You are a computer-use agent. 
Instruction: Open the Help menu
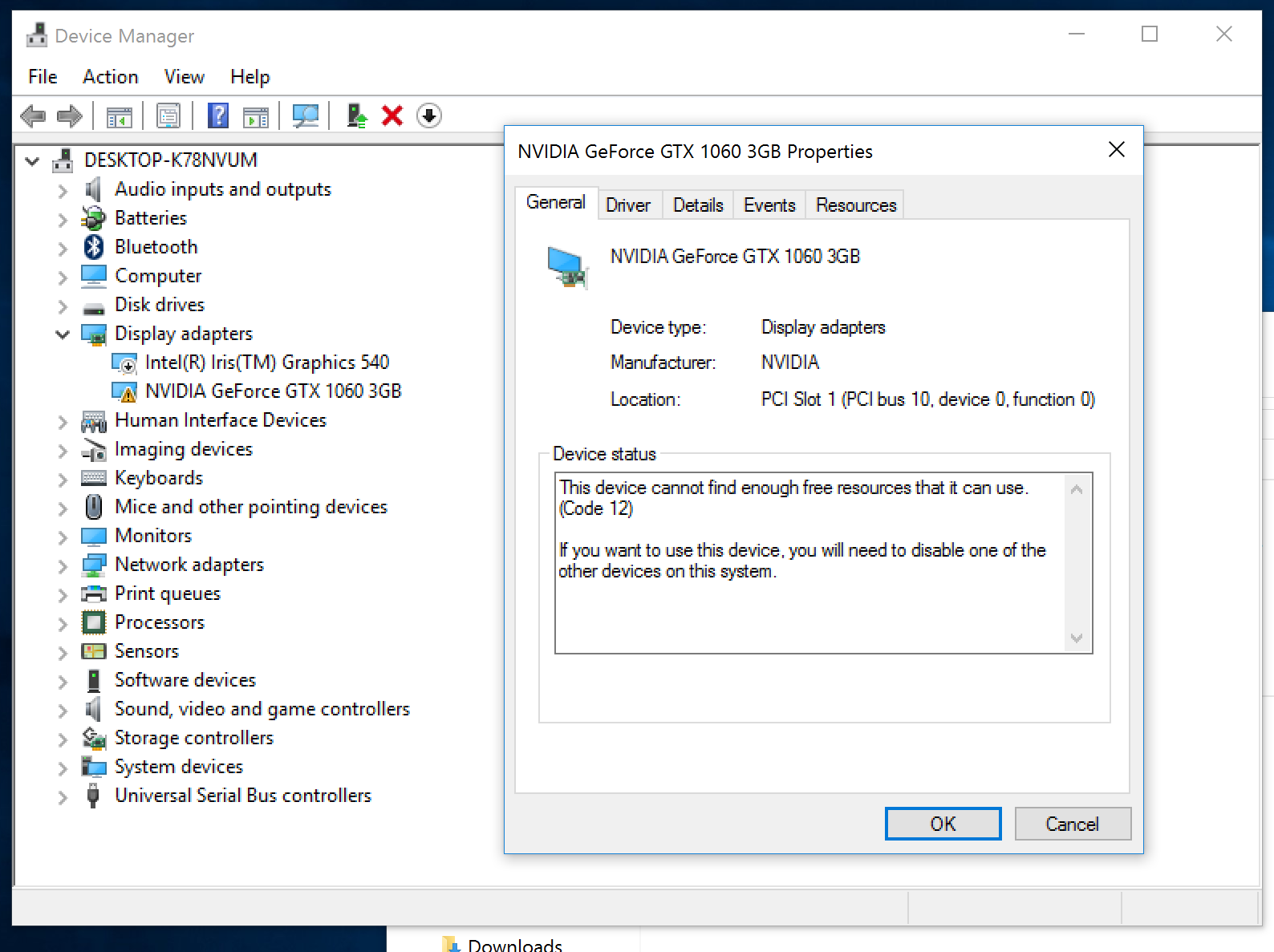(x=250, y=77)
